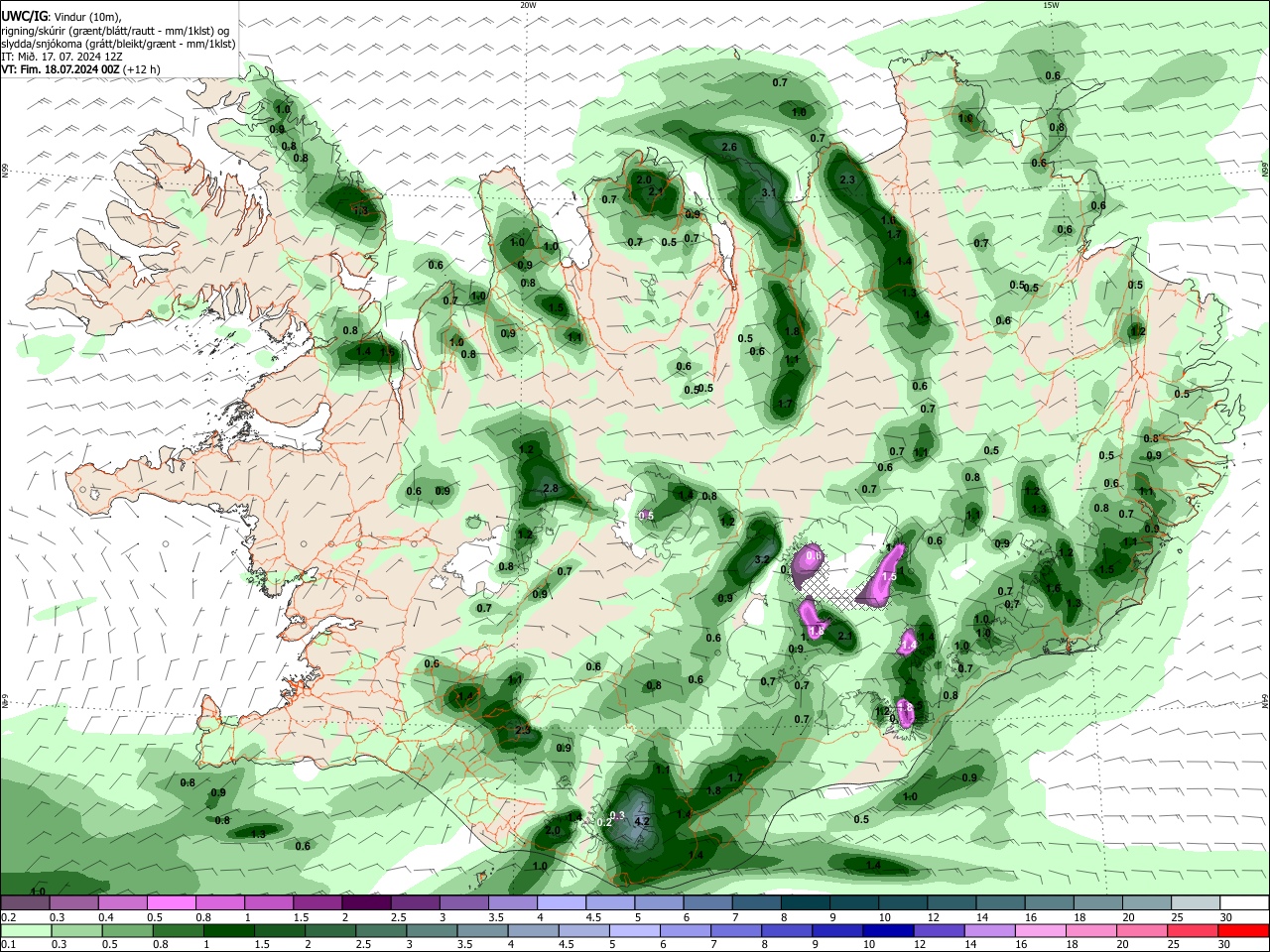1270x952 pixels.
Task: Click the 2.8 precipitation label
Action: (552, 489)
